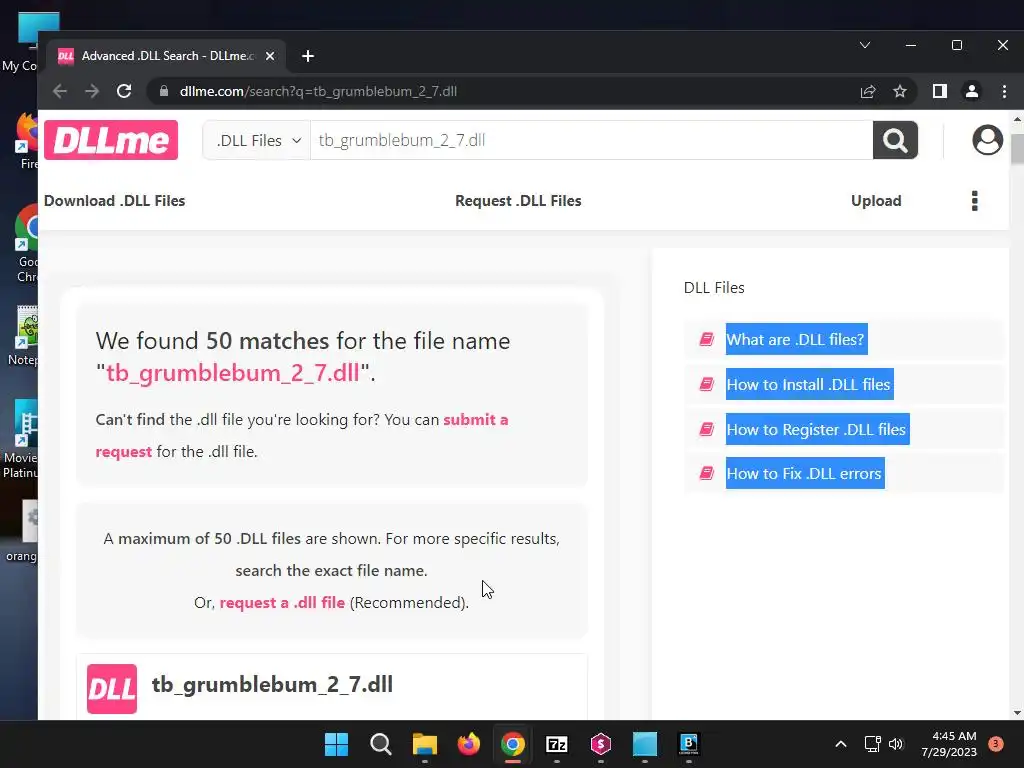Open Windows taskbar search
The image size is (1024, 768).
point(381,744)
